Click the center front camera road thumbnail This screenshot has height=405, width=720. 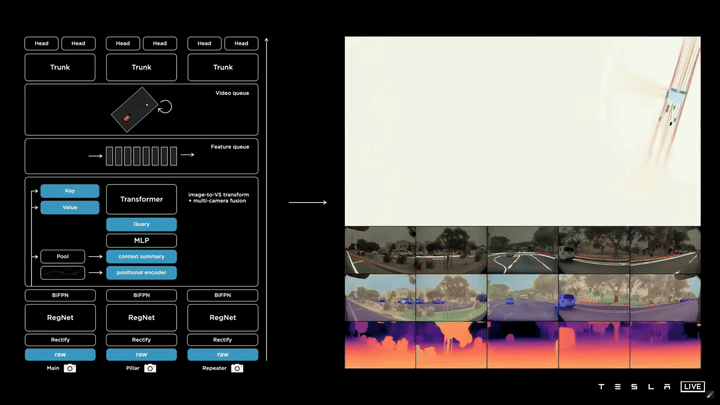click(x=522, y=249)
